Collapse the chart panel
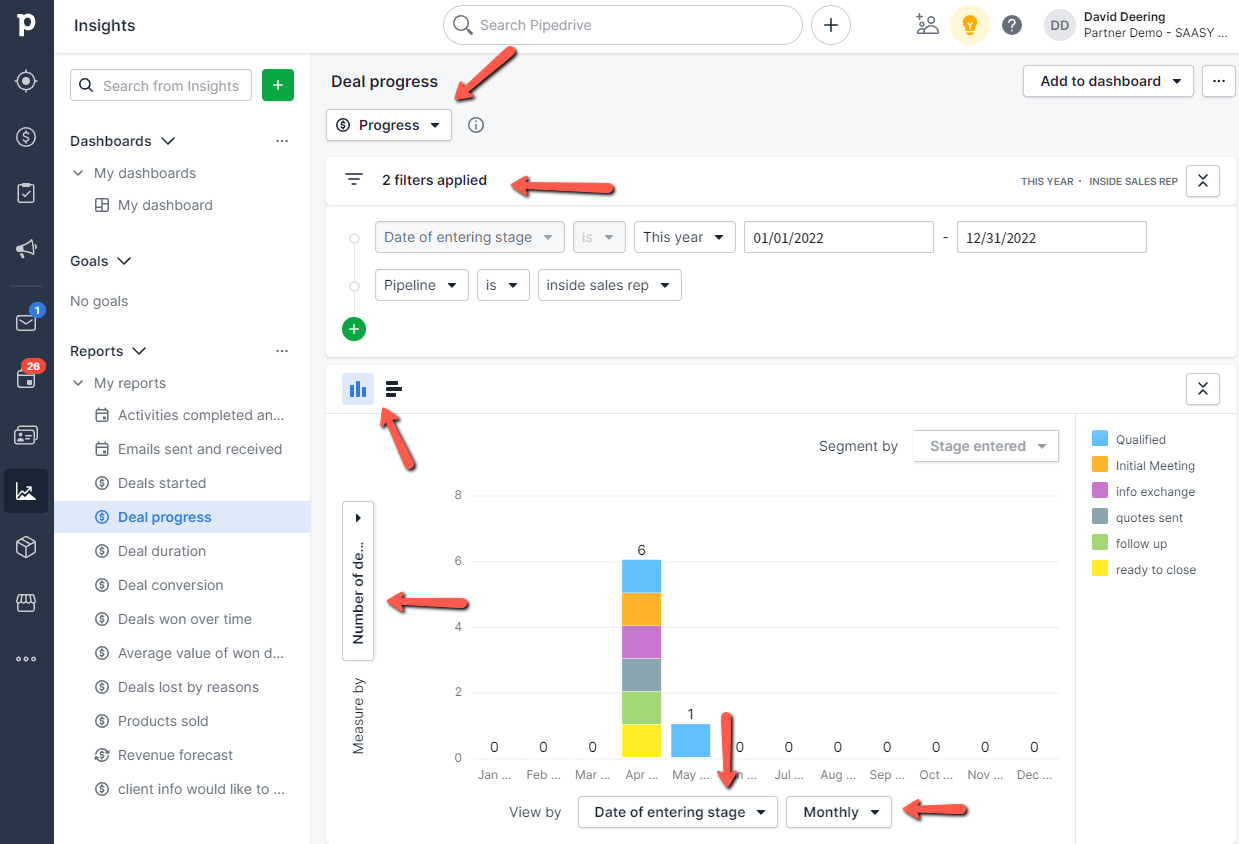The width and height of the screenshot is (1239, 844). (1203, 389)
